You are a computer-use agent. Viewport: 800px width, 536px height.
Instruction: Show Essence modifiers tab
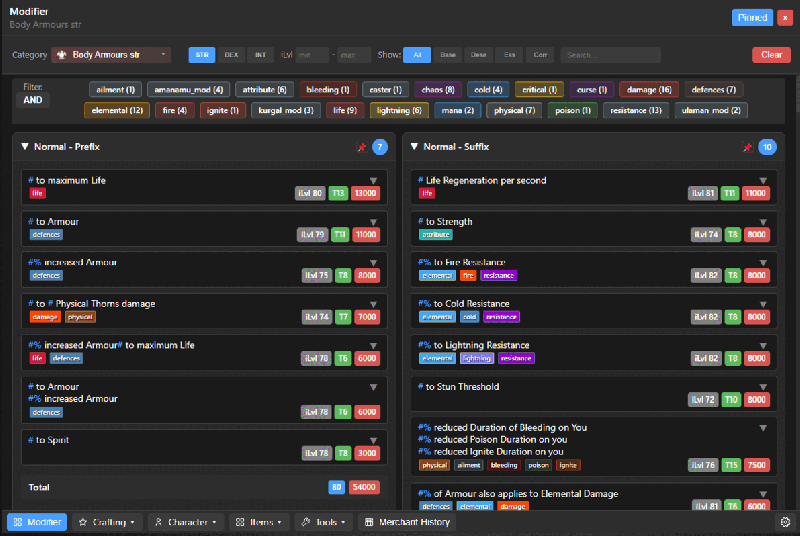(509, 55)
